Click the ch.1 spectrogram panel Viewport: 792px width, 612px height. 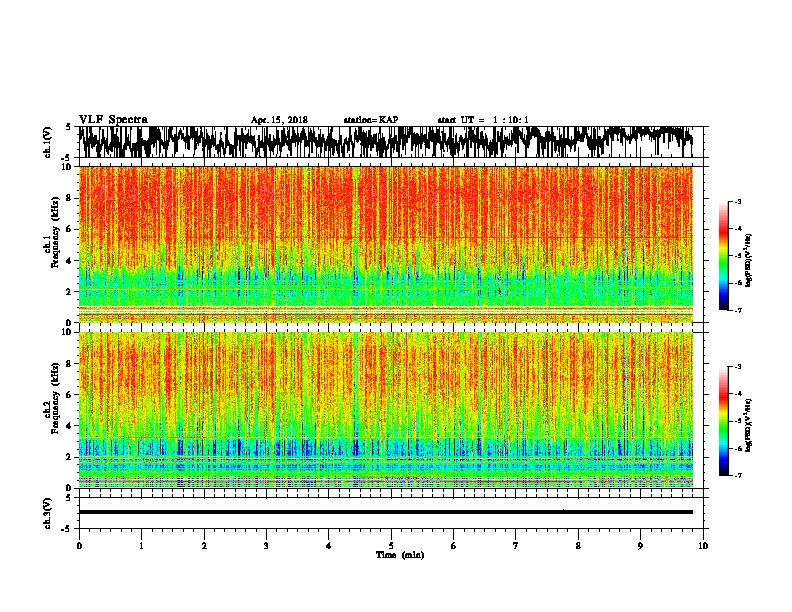coord(385,244)
